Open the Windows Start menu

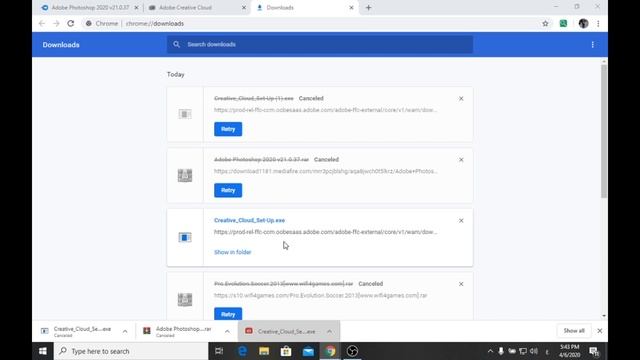pyautogui.click(x=43, y=351)
